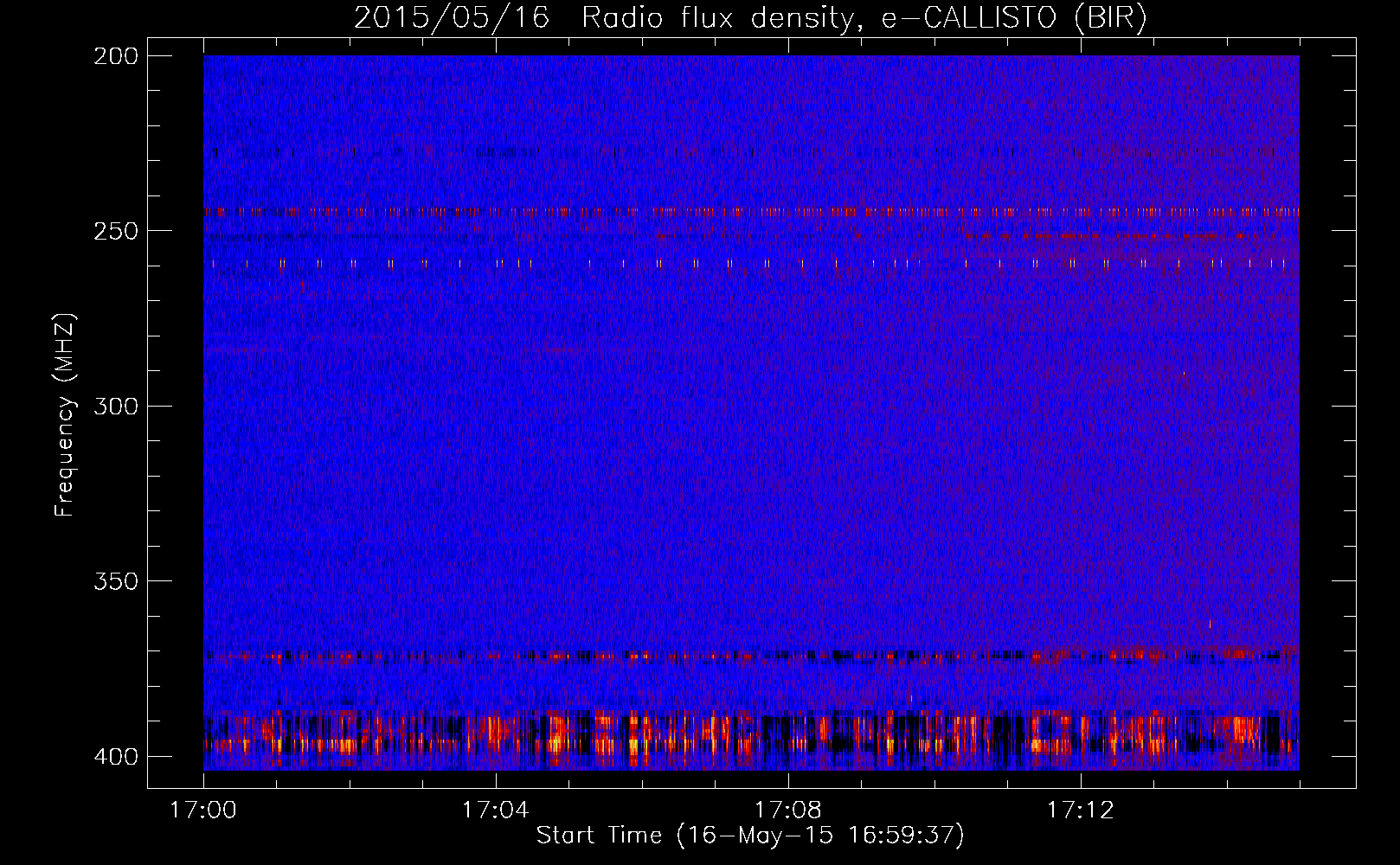Click the '17:04' time tick label
This screenshot has width=1400, height=865.
tap(496, 811)
